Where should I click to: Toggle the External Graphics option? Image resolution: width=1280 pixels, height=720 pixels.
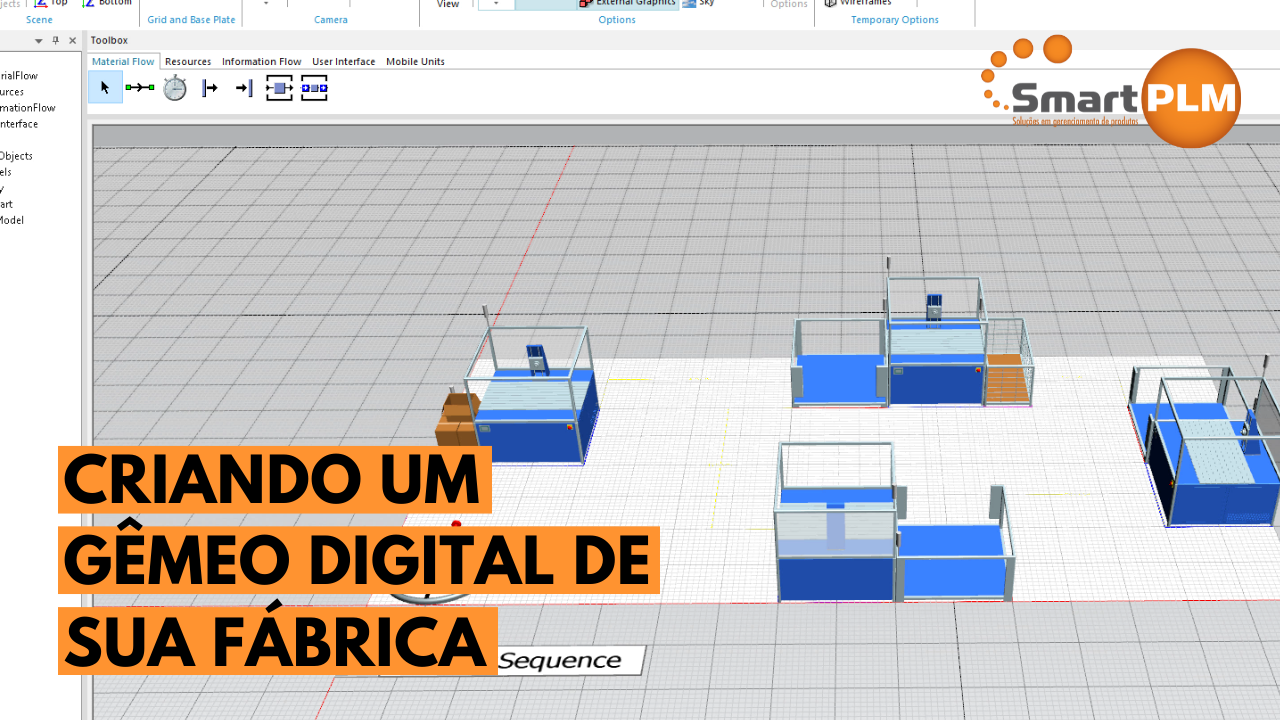tap(627, 3)
